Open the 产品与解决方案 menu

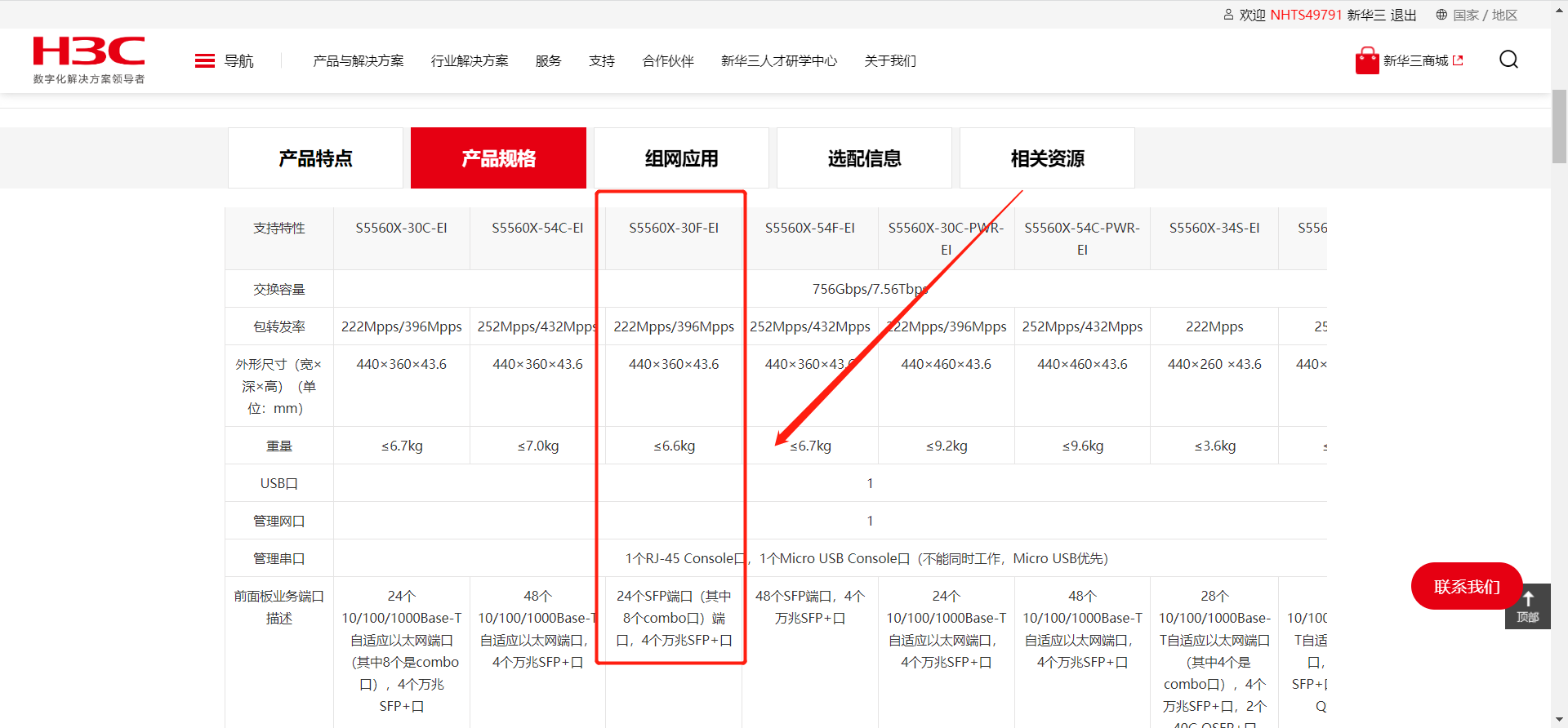[x=359, y=61]
